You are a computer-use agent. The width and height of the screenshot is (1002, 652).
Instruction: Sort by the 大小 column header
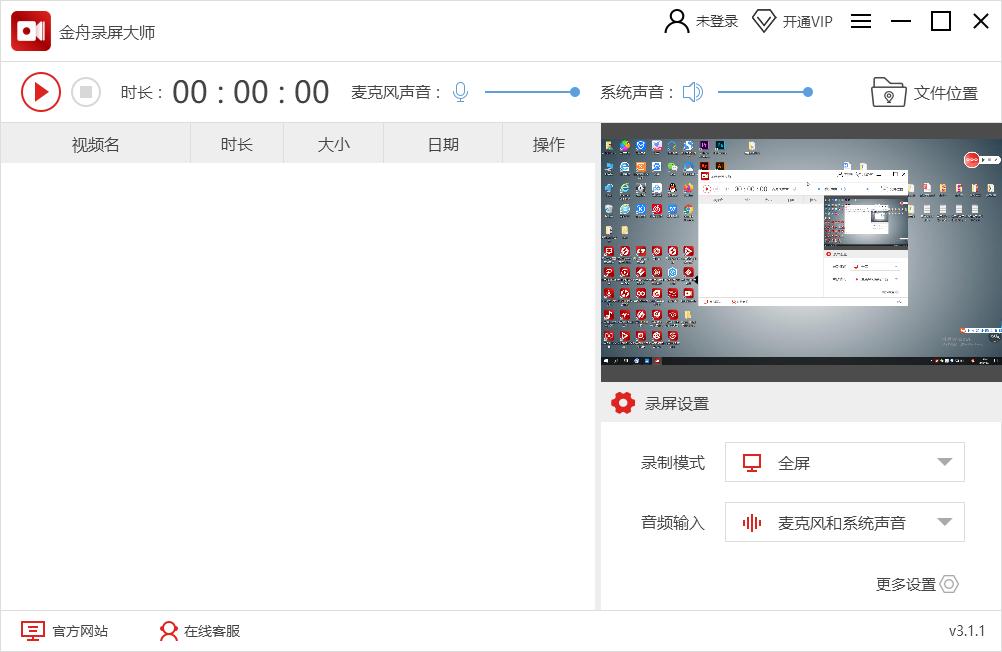click(x=334, y=144)
